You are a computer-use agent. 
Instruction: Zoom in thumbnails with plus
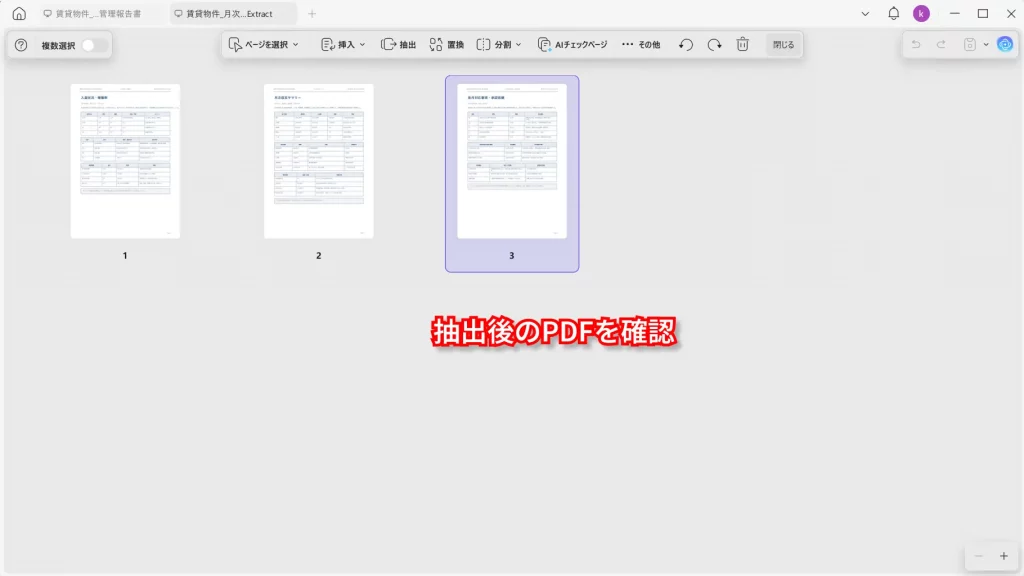tap(1004, 556)
